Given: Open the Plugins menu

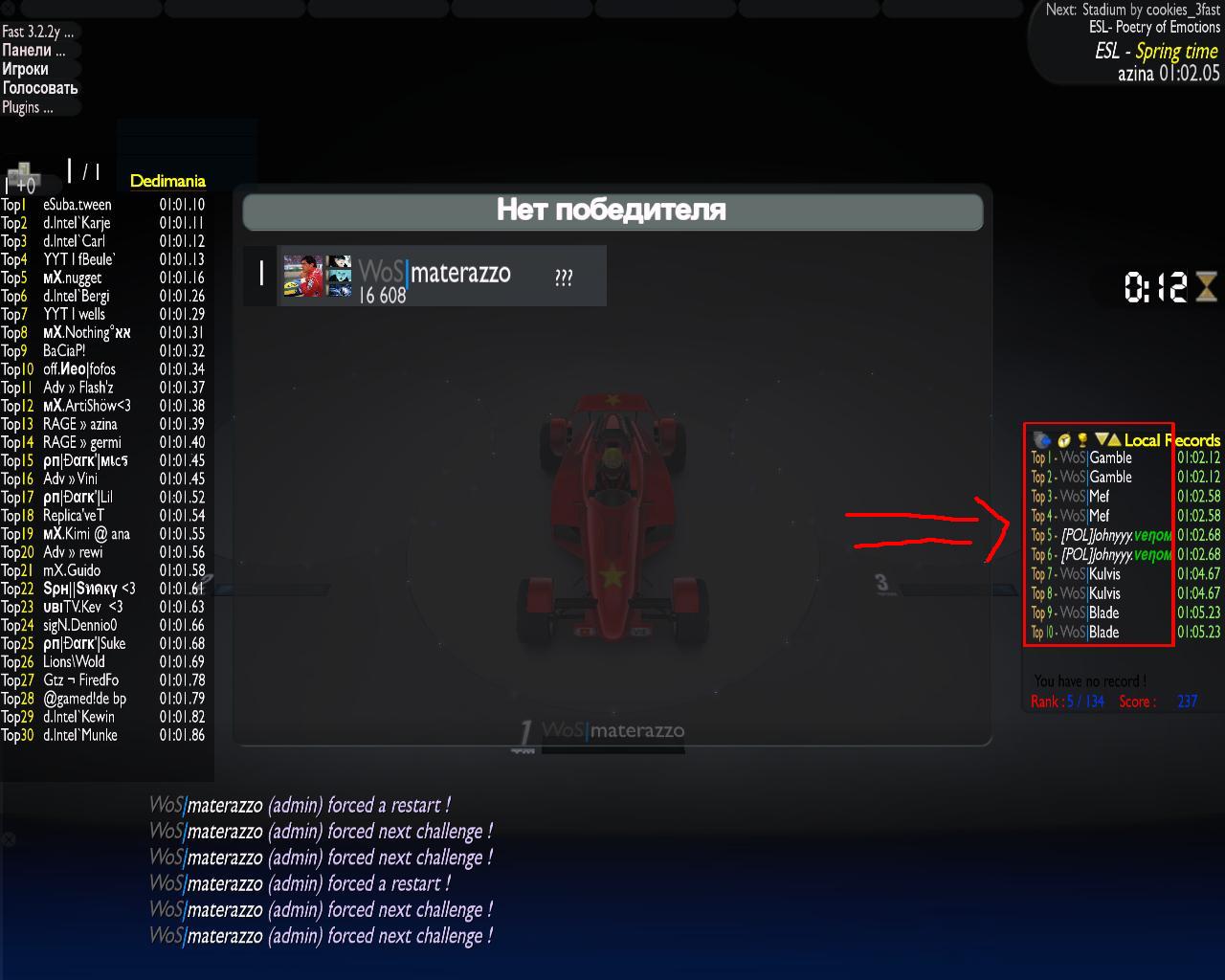Looking at the screenshot, I should [x=28, y=107].
